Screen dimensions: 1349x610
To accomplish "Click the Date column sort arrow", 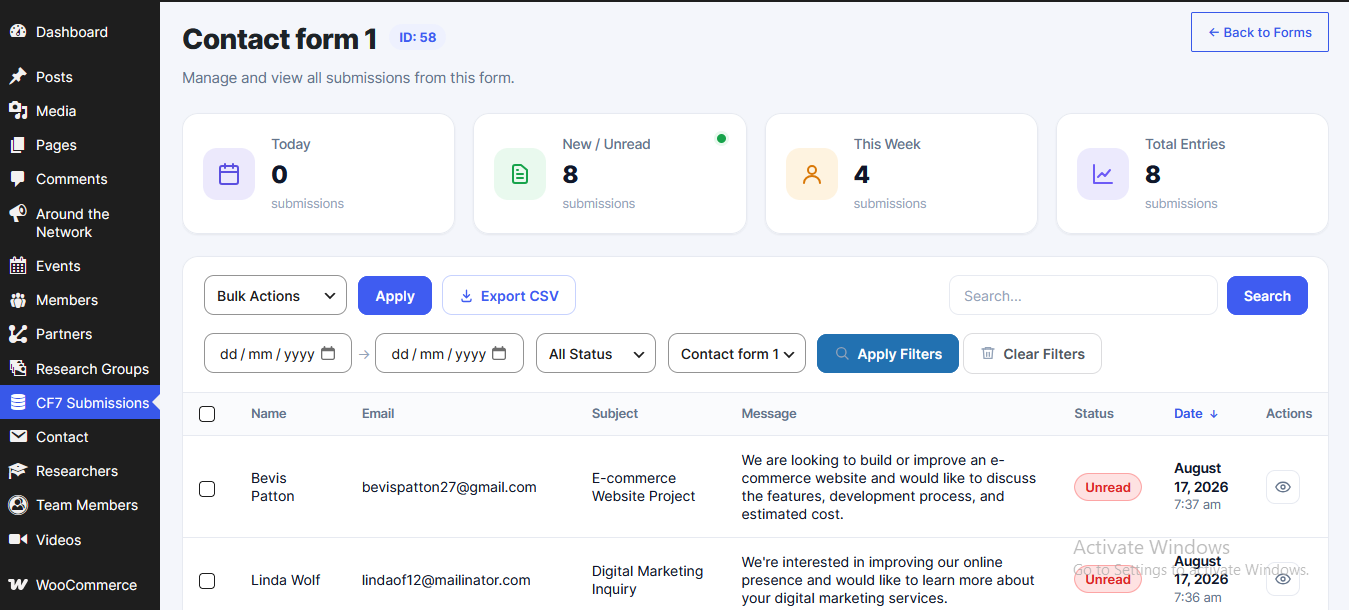I will pos(1214,413).
